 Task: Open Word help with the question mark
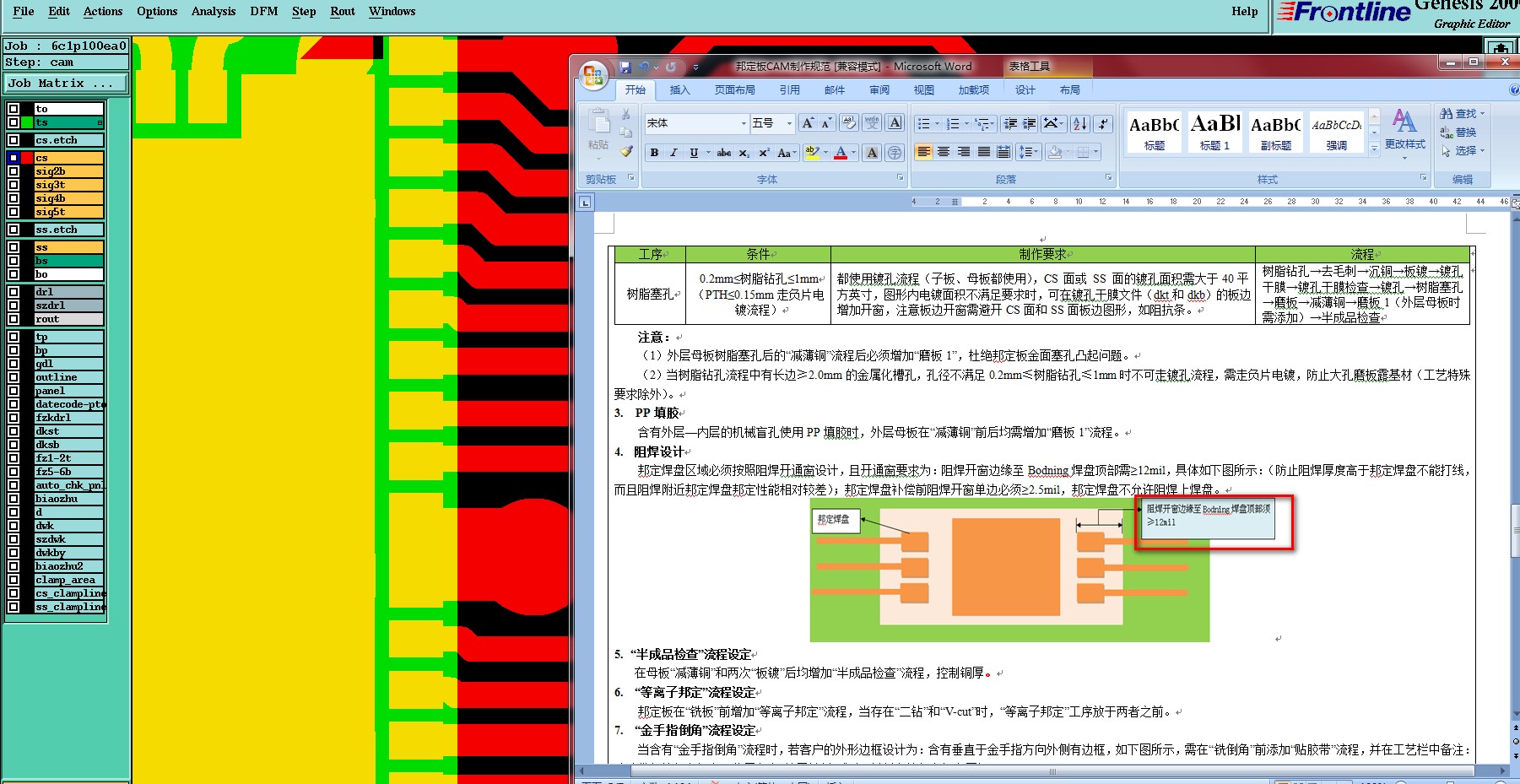1514,89
